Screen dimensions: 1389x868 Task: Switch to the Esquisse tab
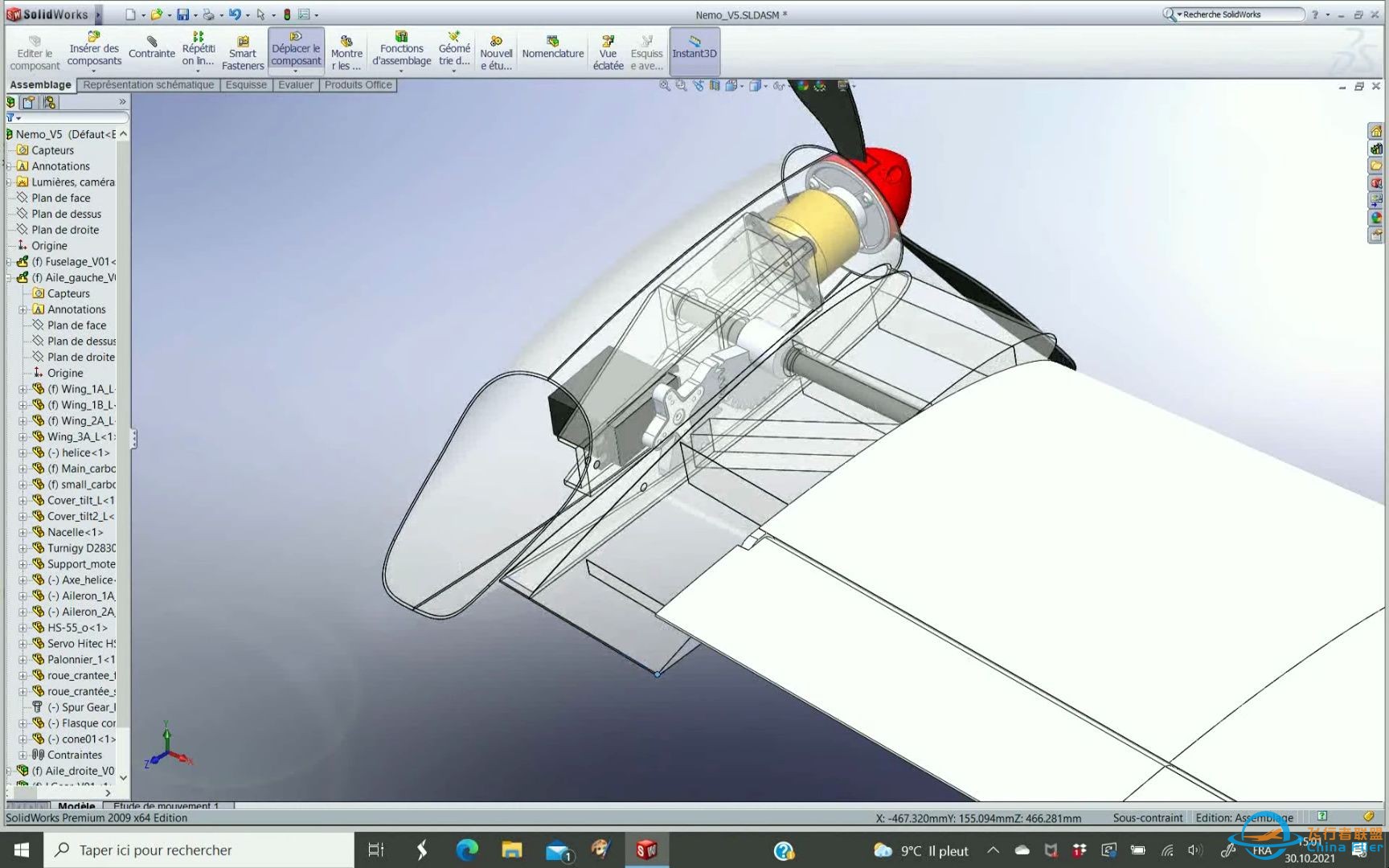coord(246,84)
